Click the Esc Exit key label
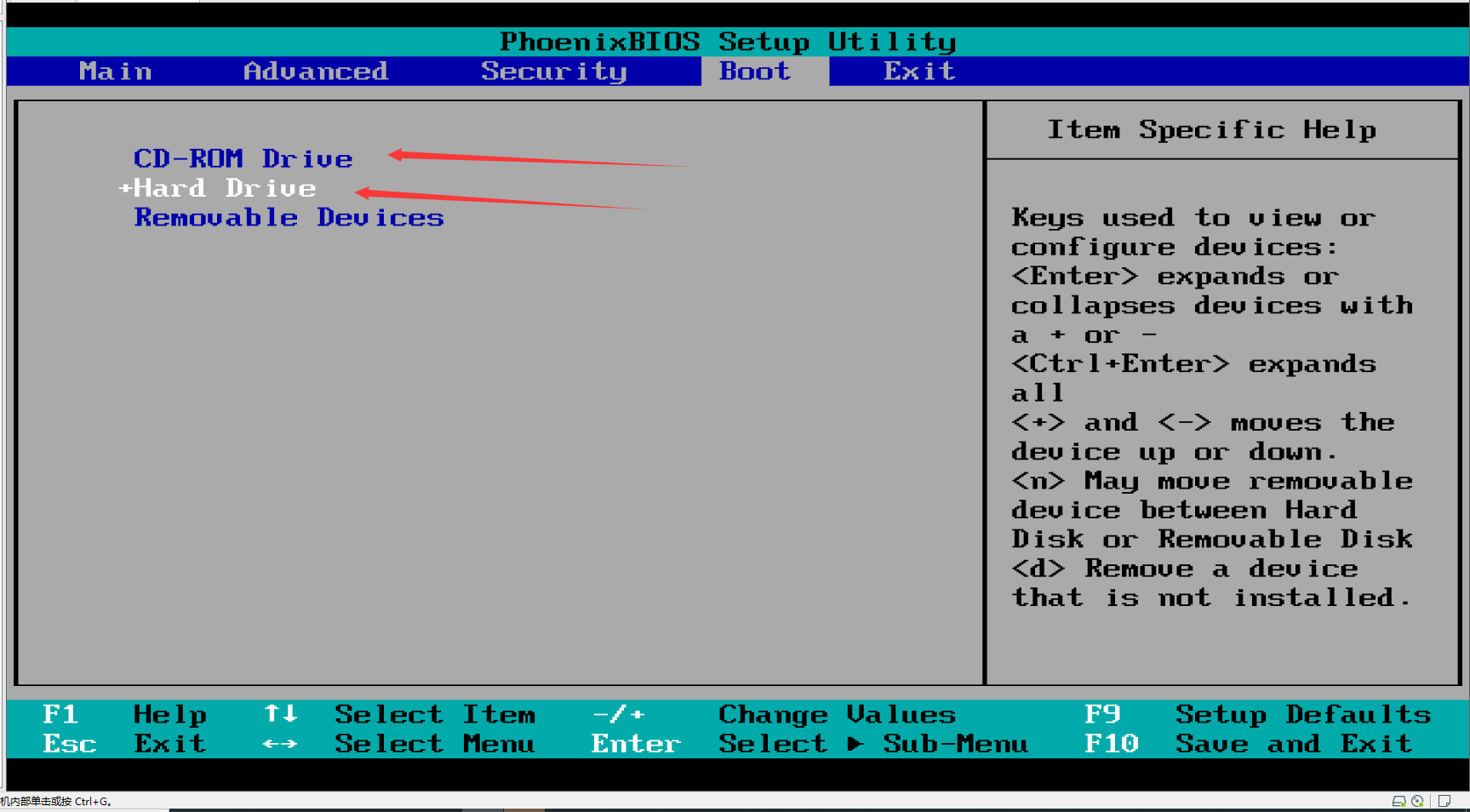Screen dimensions: 1470x812 [x=124, y=744]
